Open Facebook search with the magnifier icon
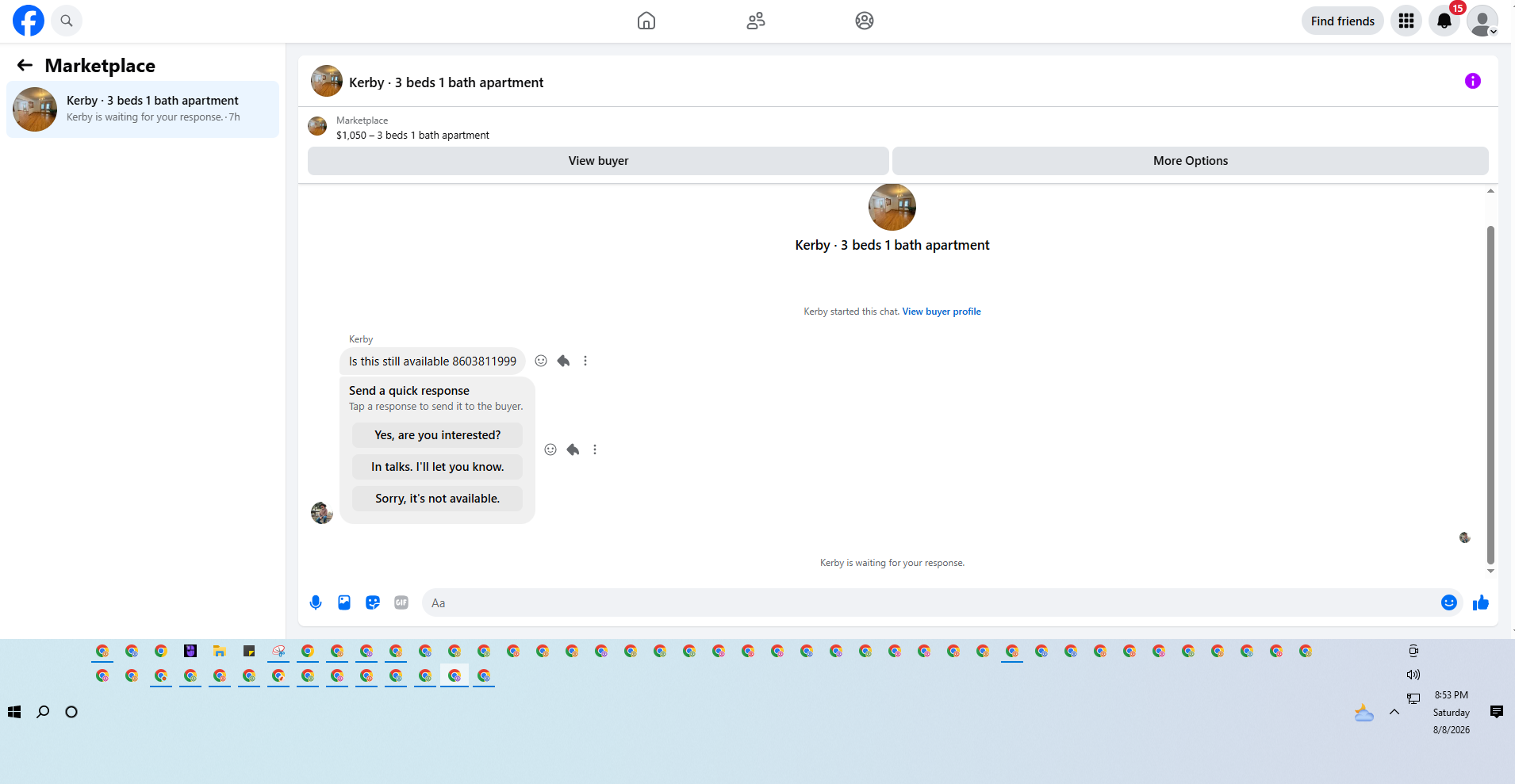 point(67,21)
